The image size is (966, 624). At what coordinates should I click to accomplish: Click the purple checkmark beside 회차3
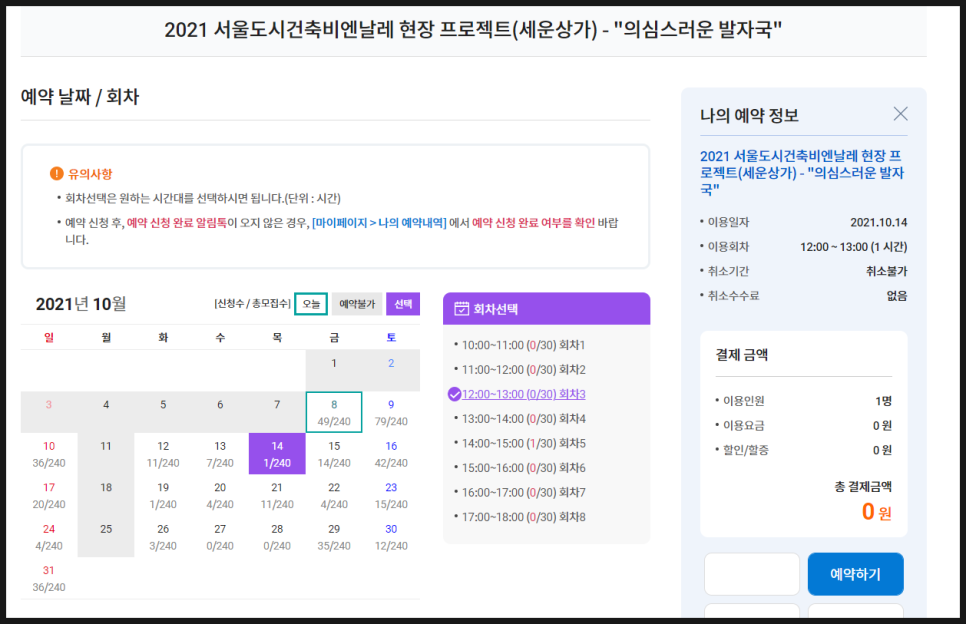(454, 394)
